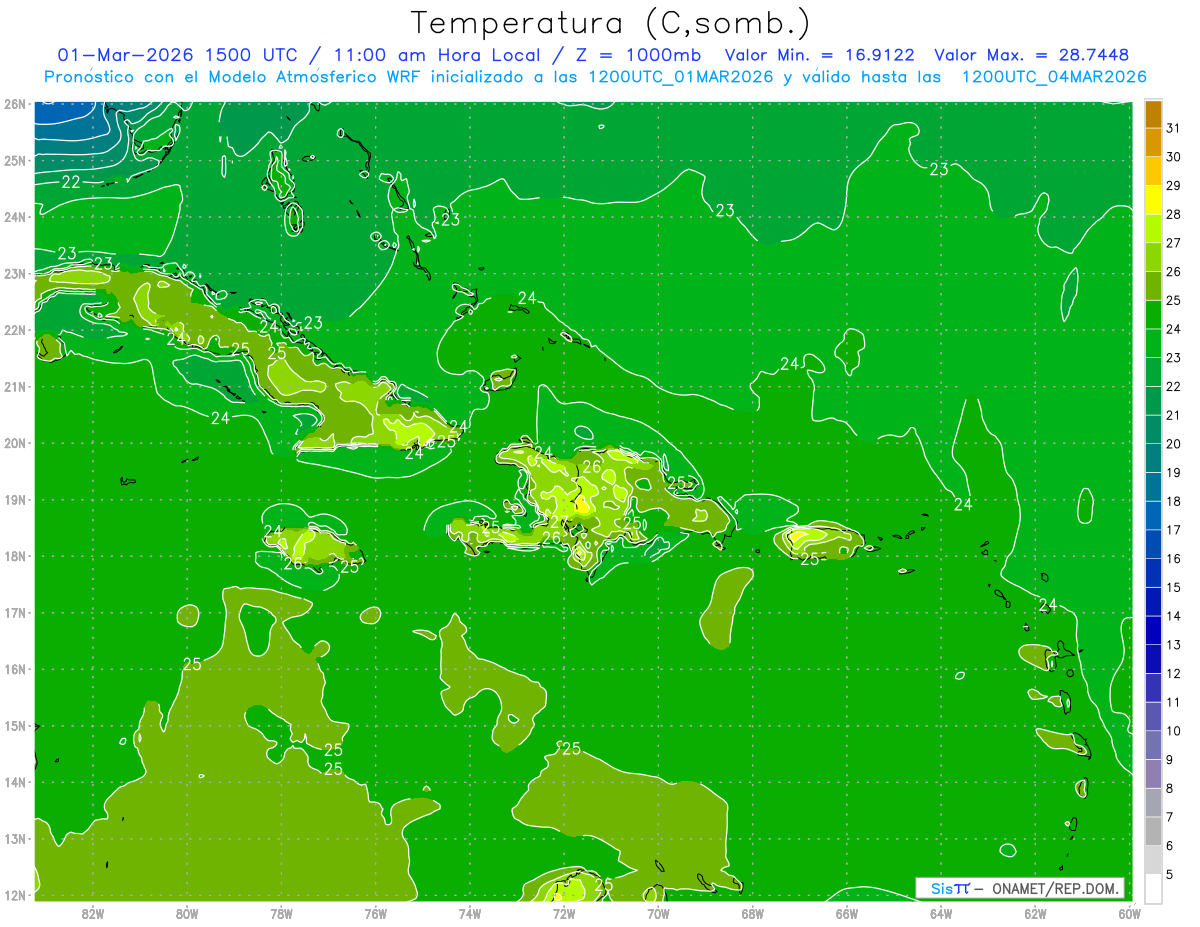Click the 16N latitude axis label
Viewport: 1200px width, 927px height.
[15, 669]
